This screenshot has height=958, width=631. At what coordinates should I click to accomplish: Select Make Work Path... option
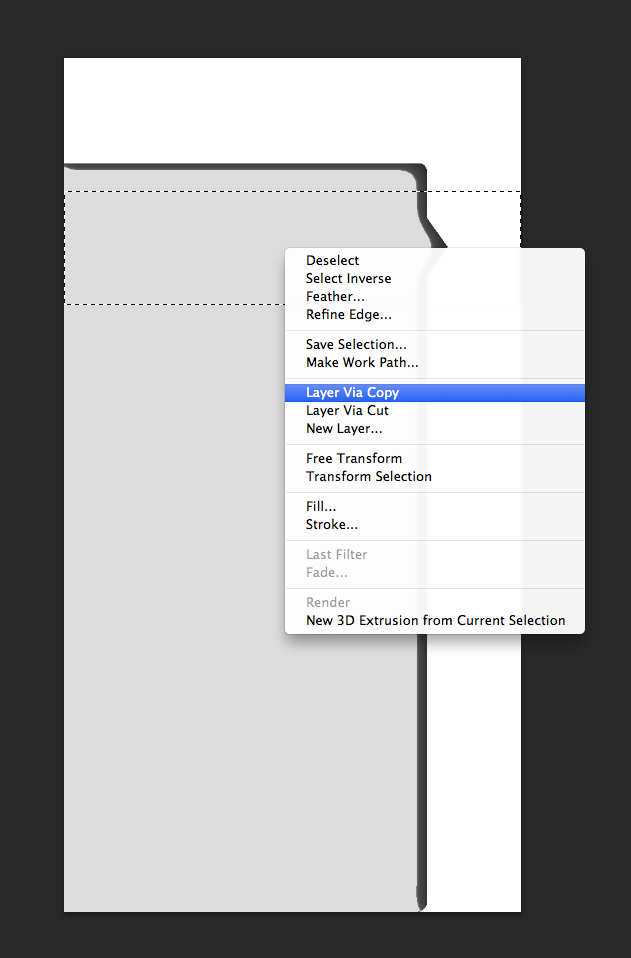[435, 362]
